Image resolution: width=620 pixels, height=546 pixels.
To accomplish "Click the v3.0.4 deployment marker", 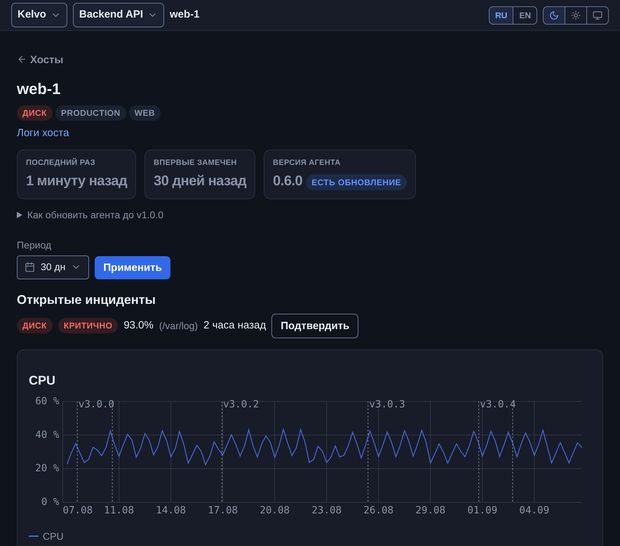I will [497, 404].
